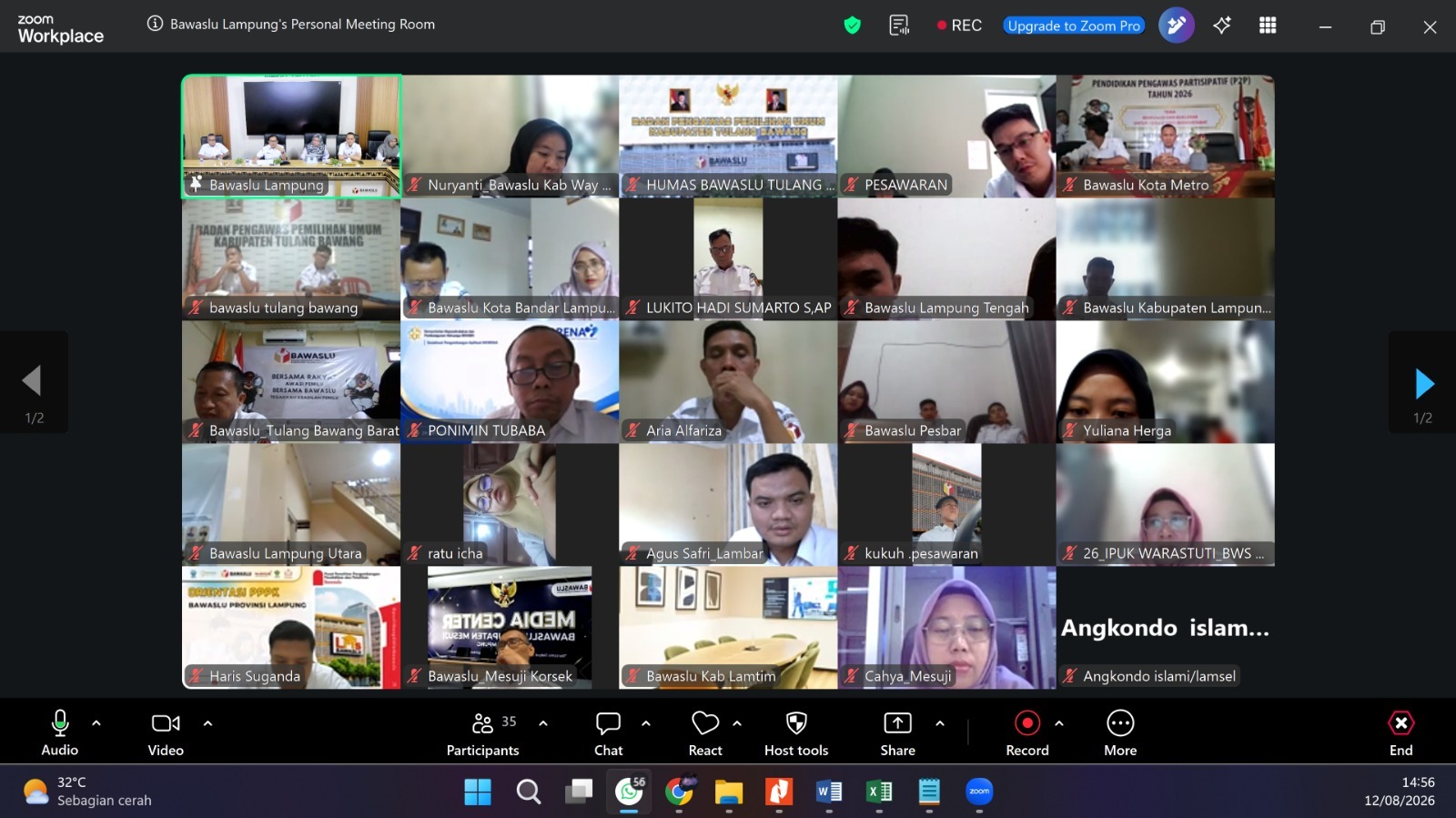Open the Participants panel
The height and width of the screenshot is (818, 1456).
483,732
